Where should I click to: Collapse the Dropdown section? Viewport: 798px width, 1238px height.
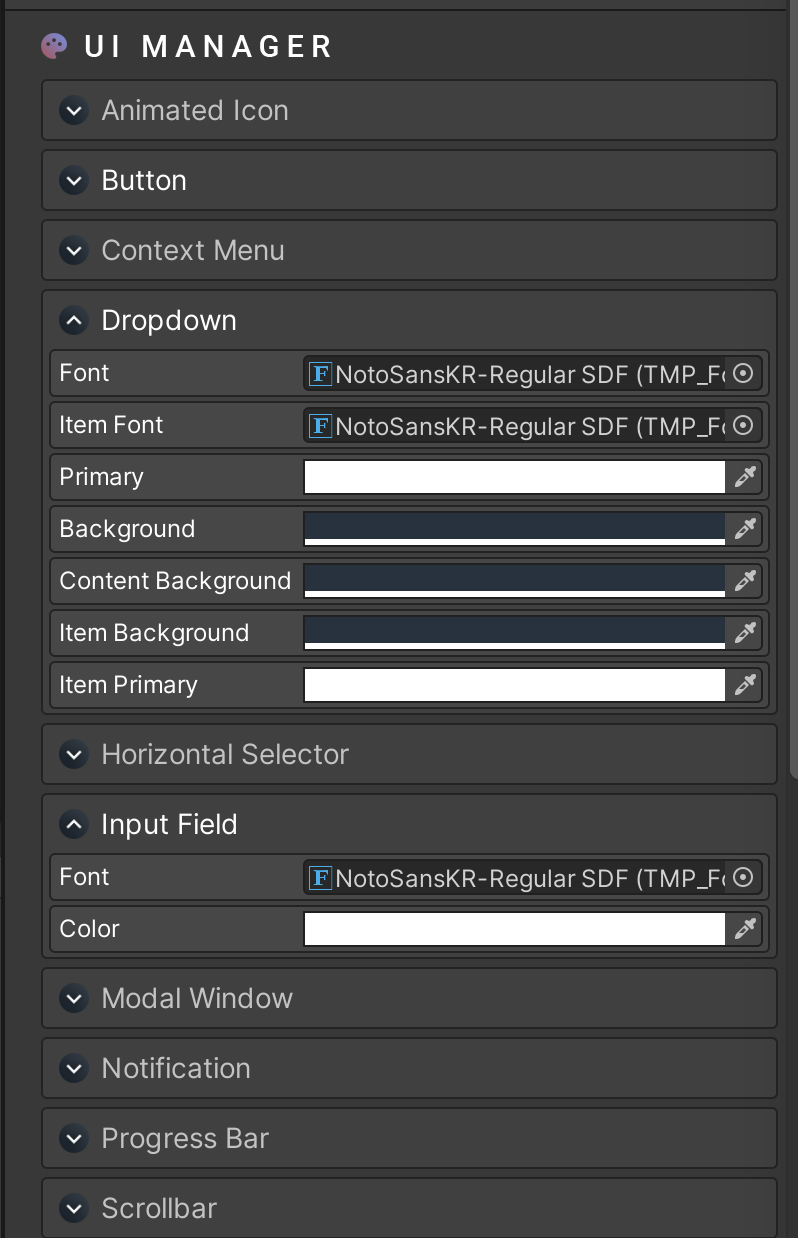pos(74,320)
